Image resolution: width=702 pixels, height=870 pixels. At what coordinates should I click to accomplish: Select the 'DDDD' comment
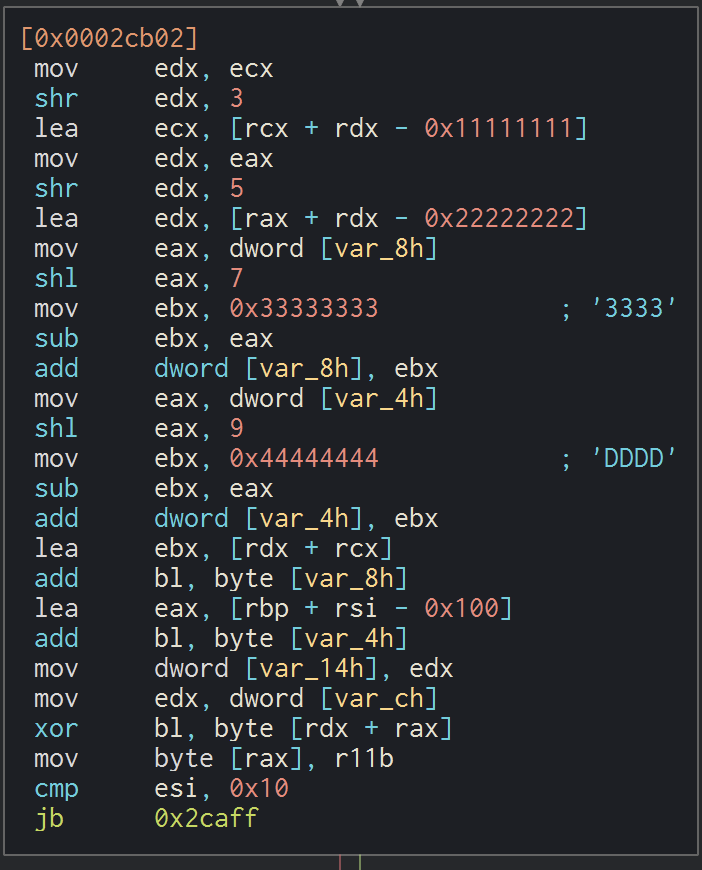click(x=634, y=458)
